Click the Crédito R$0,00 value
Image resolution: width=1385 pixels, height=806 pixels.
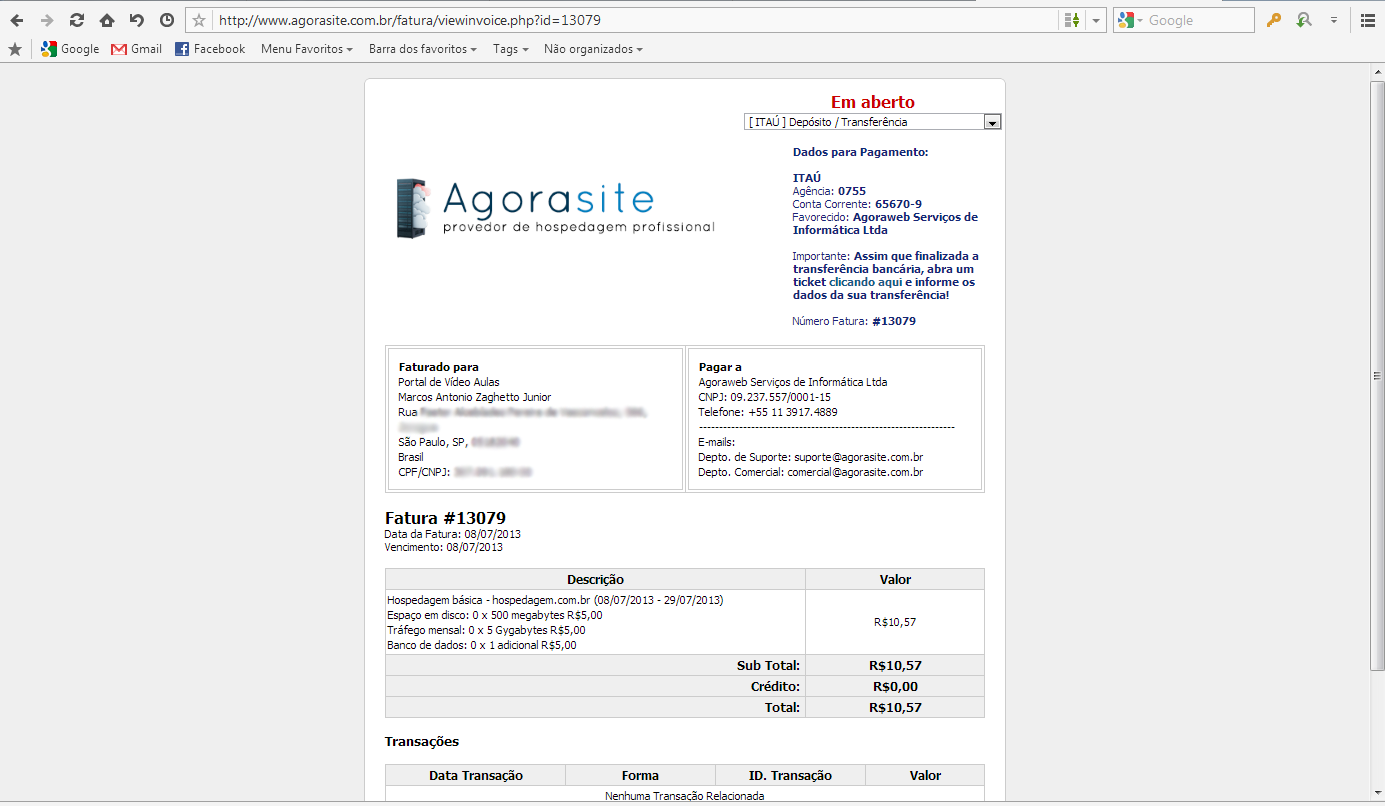tap(895, 686)
